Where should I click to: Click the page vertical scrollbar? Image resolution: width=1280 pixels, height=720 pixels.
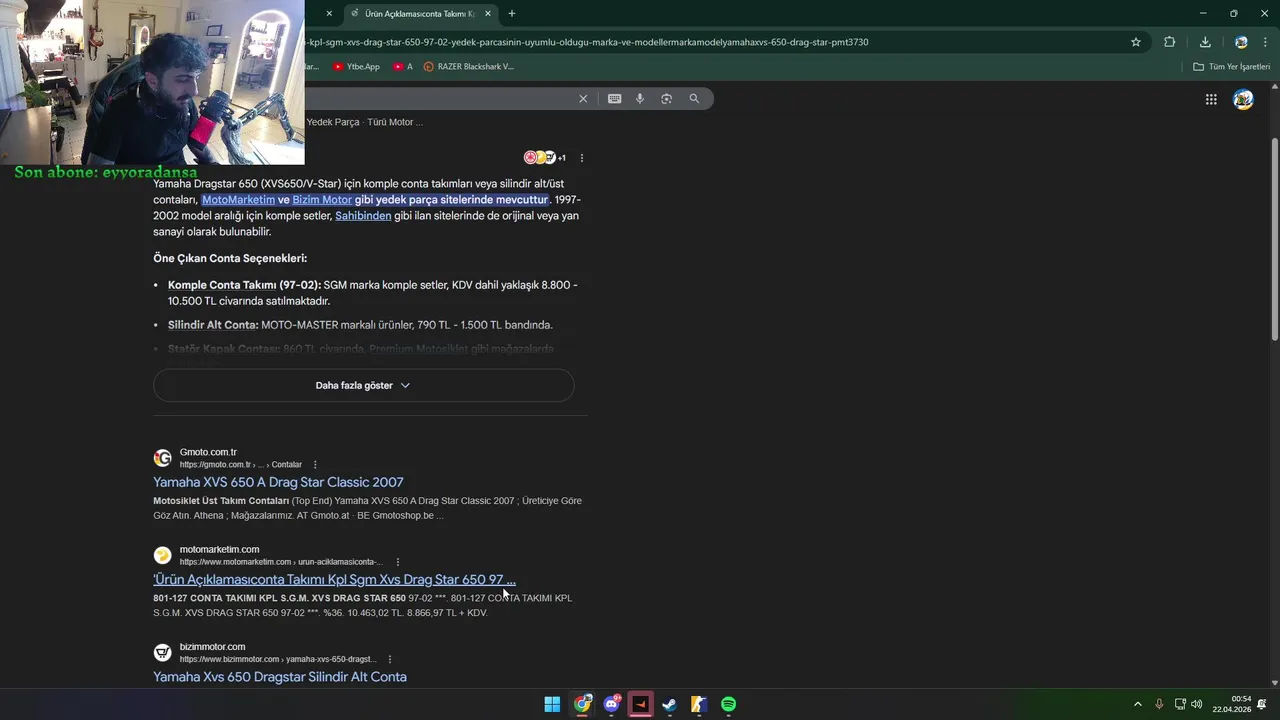coord(1274,240)
